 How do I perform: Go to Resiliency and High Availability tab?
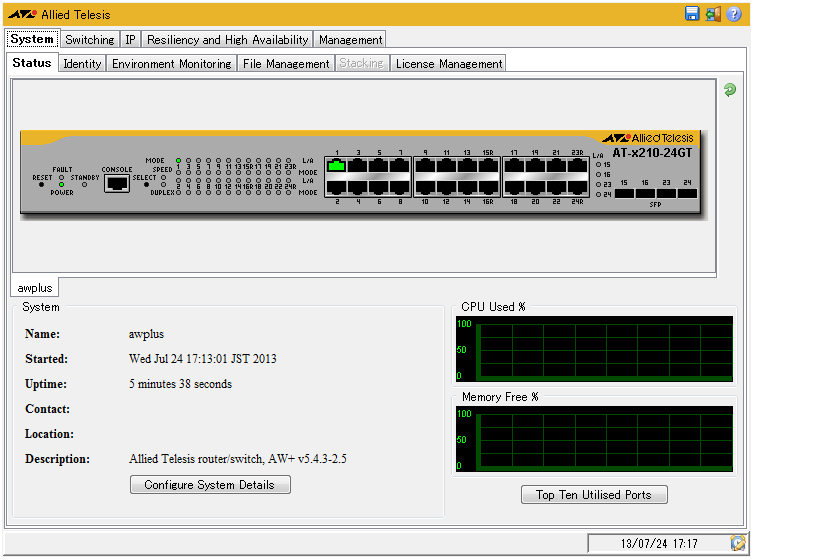point(227,40)
